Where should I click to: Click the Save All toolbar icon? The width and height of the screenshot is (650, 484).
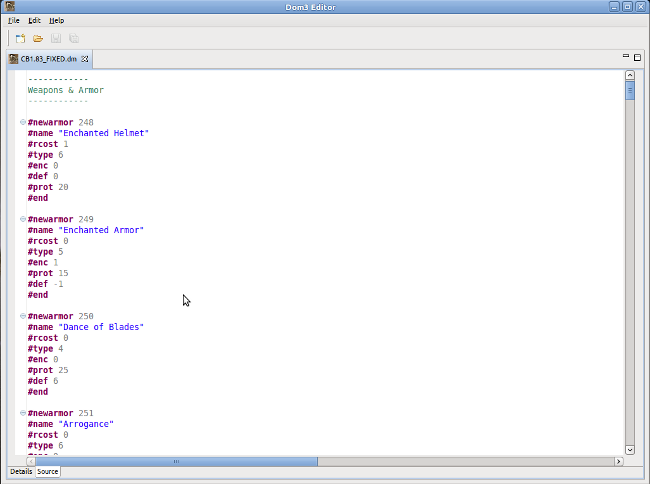tap(74, 38)
